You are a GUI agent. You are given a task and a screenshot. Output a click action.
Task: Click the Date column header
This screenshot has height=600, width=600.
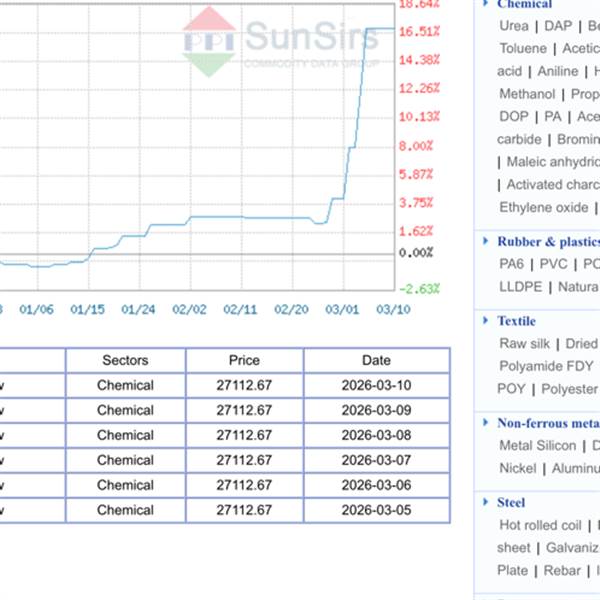tap(376, 360)
